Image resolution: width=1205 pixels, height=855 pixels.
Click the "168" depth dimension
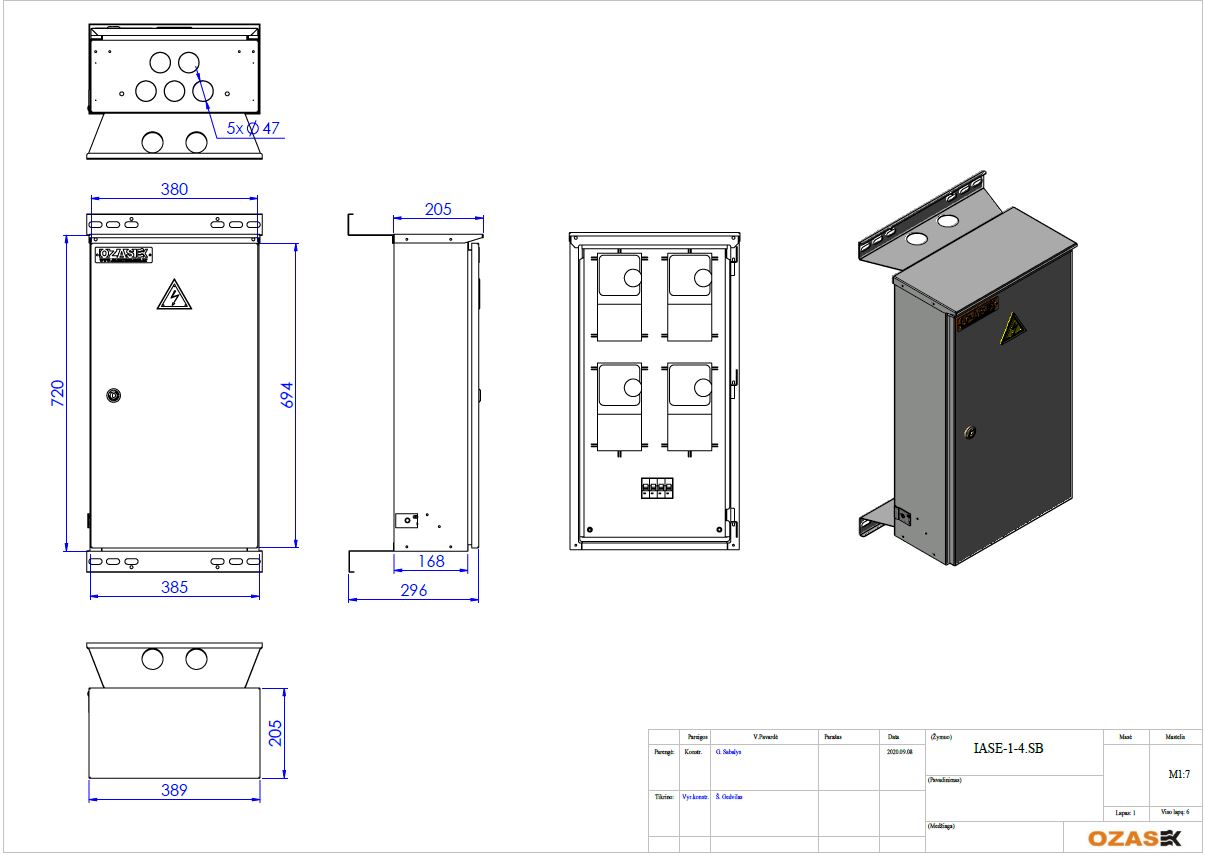click(x=431, y=561)
